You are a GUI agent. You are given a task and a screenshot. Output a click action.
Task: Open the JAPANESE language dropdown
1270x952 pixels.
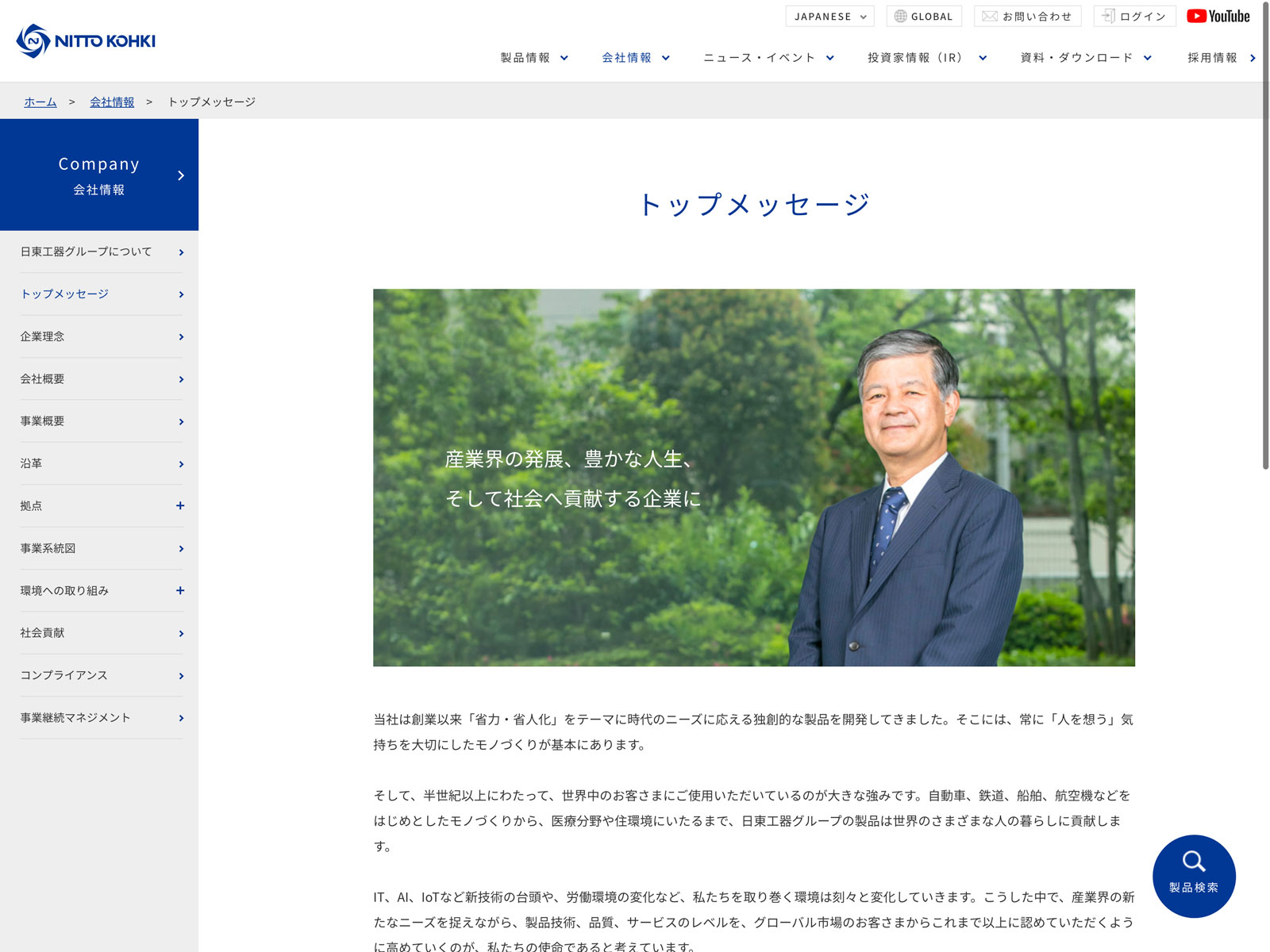829,16
